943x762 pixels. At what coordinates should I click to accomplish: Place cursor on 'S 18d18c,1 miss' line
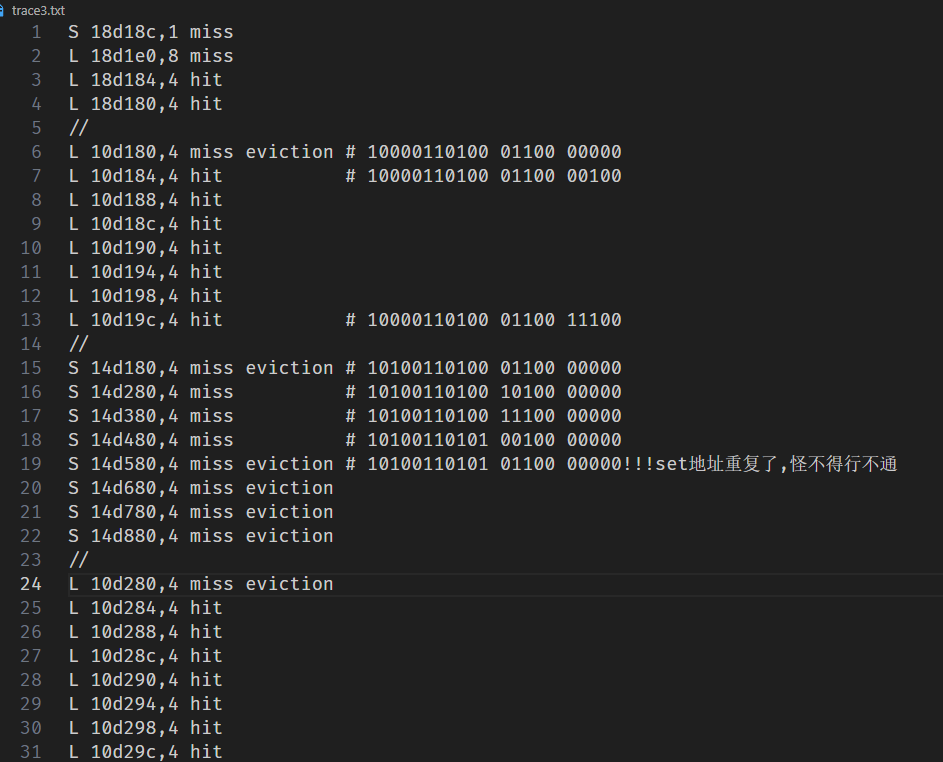(x=150, y=32)
